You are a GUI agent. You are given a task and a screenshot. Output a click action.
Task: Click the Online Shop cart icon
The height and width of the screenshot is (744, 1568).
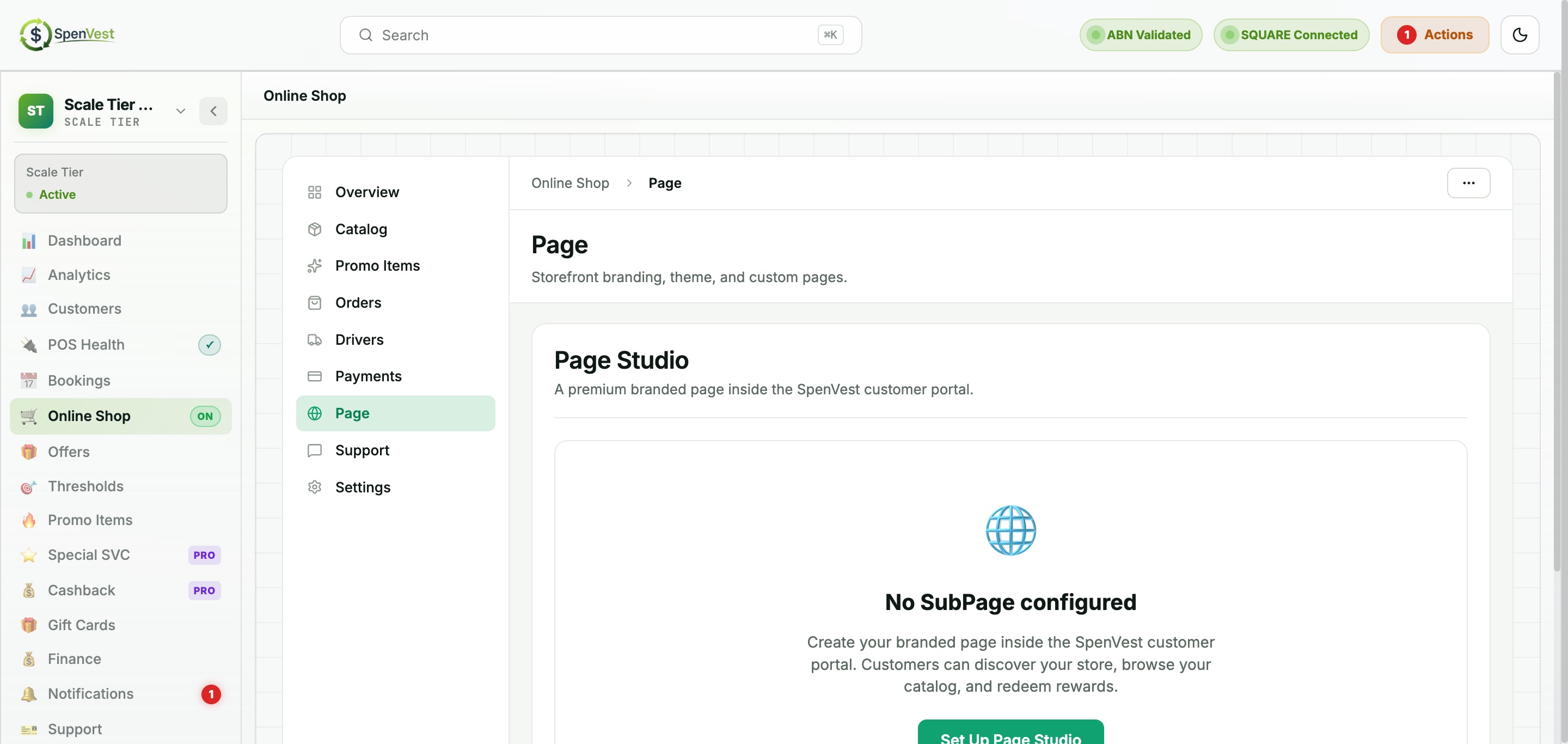point(29,417)
